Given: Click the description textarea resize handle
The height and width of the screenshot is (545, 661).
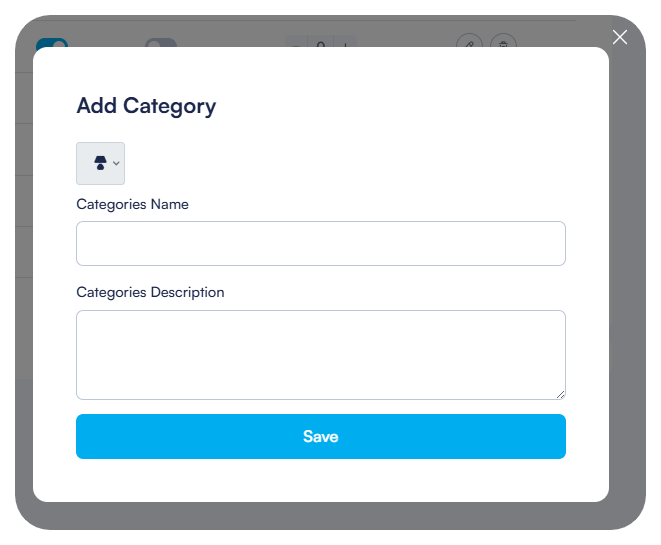Looking at the screenshot, I should tap(560, 394).
